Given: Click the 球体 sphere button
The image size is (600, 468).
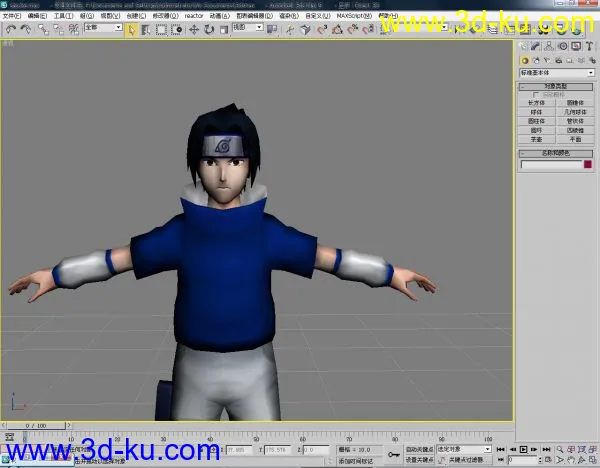Looking at the screenshot, I should coord(536,112).
